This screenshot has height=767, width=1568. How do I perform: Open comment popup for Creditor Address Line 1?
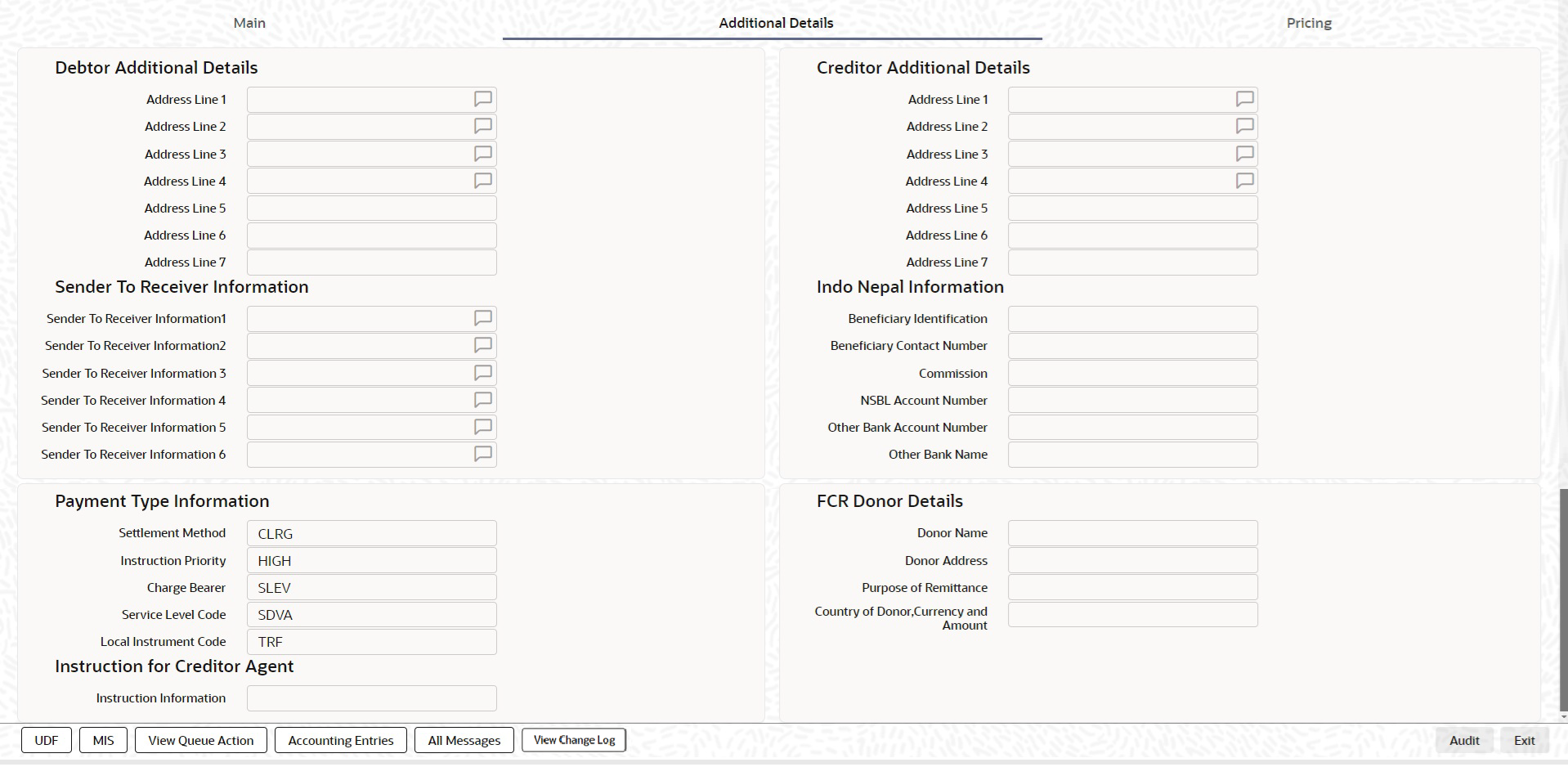(x=1244, y=99)
